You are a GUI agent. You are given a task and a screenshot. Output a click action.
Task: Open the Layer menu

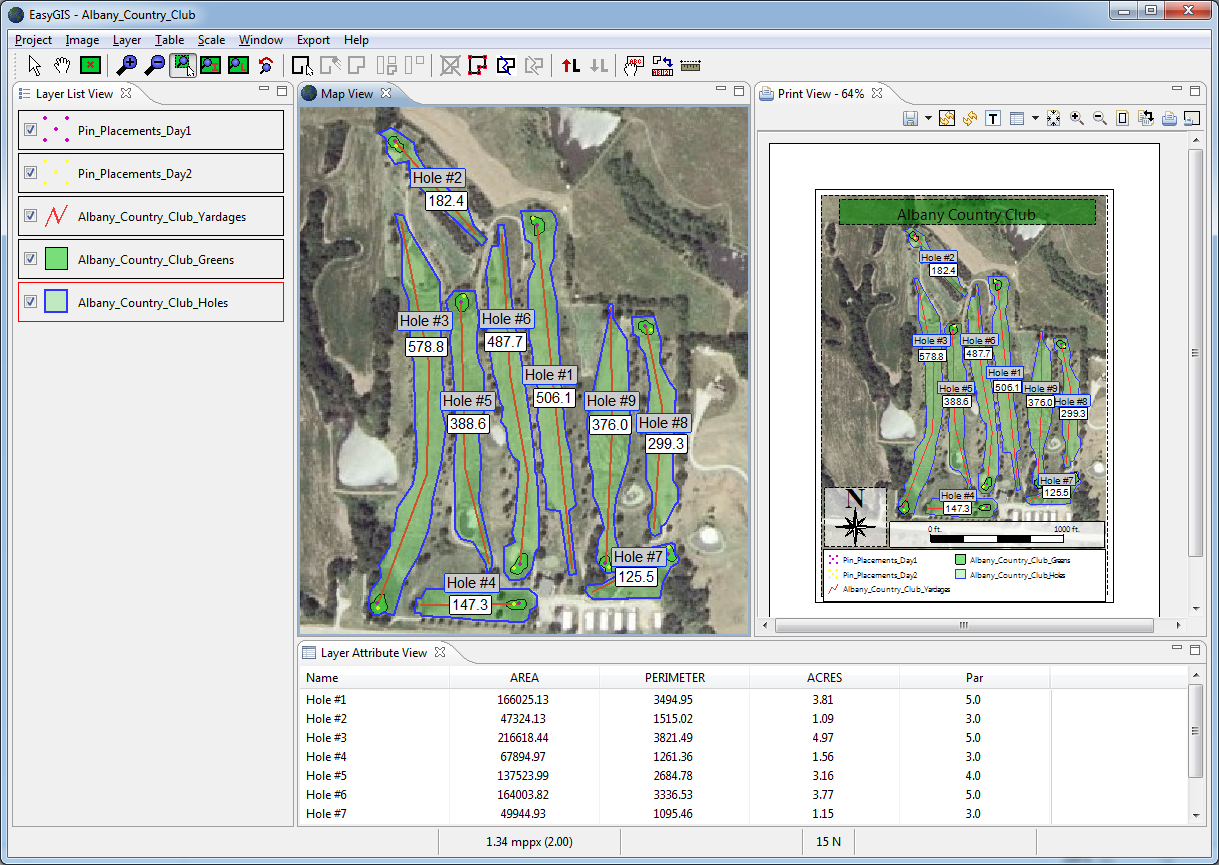click(127, 40)
